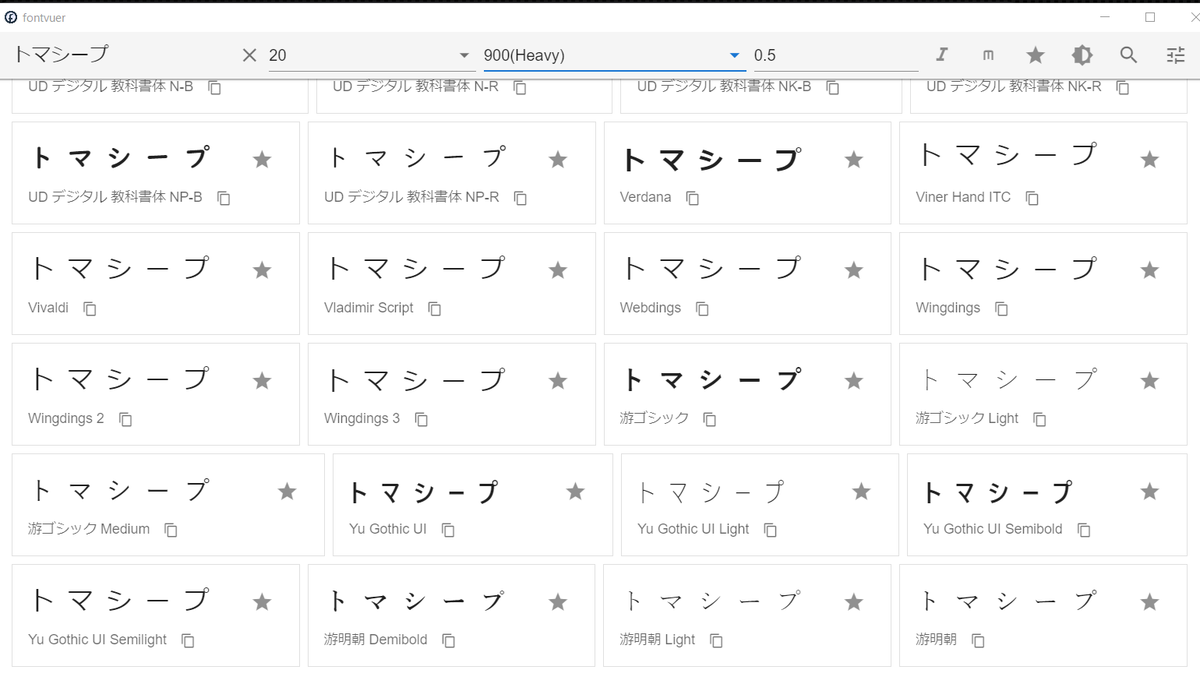This screenshot has width=1200, height=677.
Task: Switch dark theme brightness icon
Action: 1082,55
